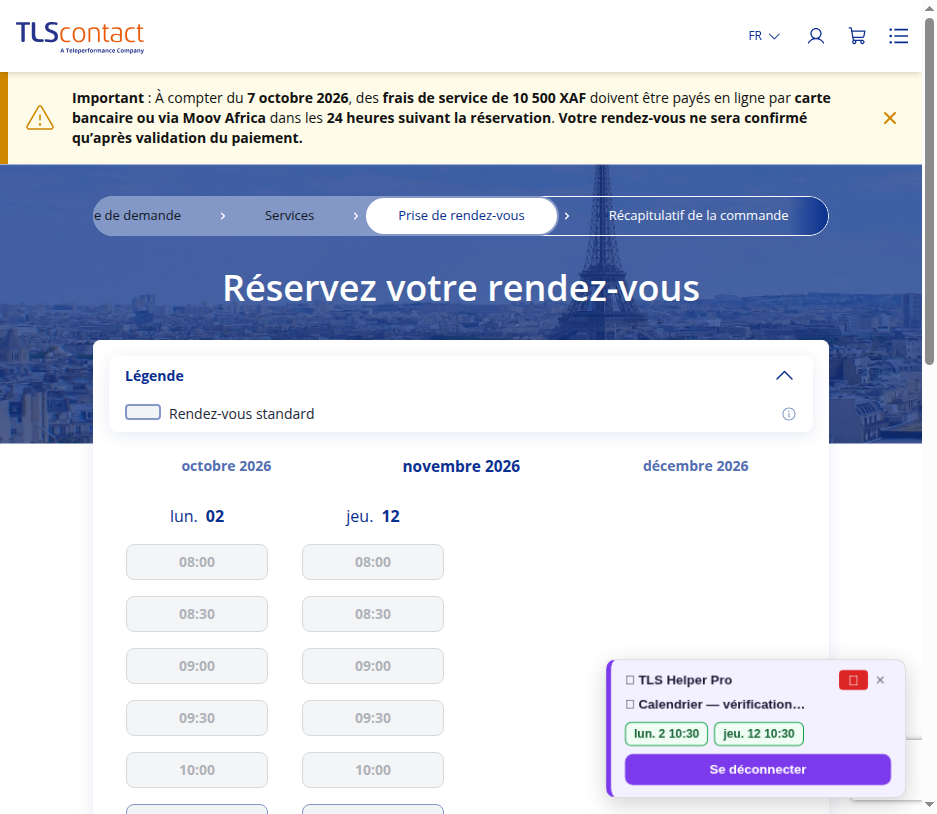Select the Prise de rendez-vous step
This screenshot has height=814, width=937.
click(461, 216)
